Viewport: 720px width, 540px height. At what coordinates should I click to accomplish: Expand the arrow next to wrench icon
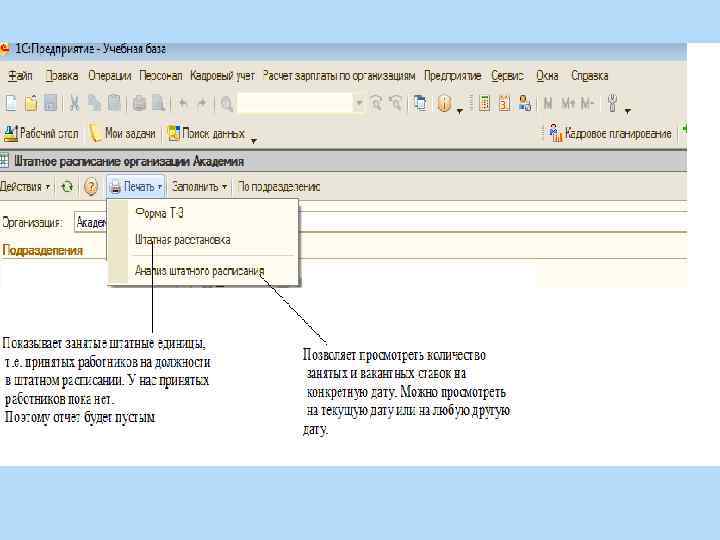[x=628, y=111]
